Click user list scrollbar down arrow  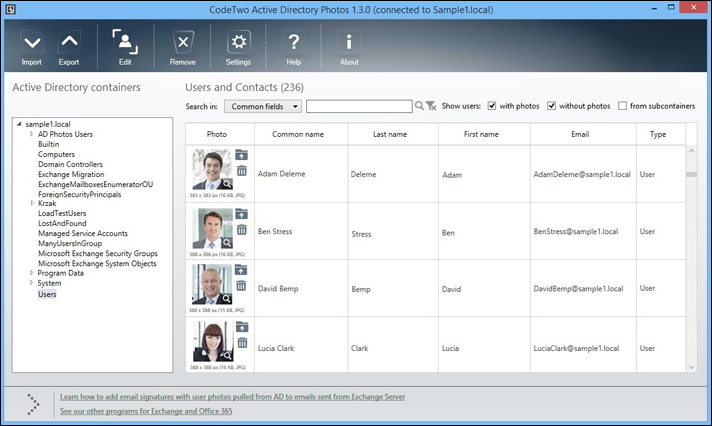pyautogui.click(x=692, y=367)
